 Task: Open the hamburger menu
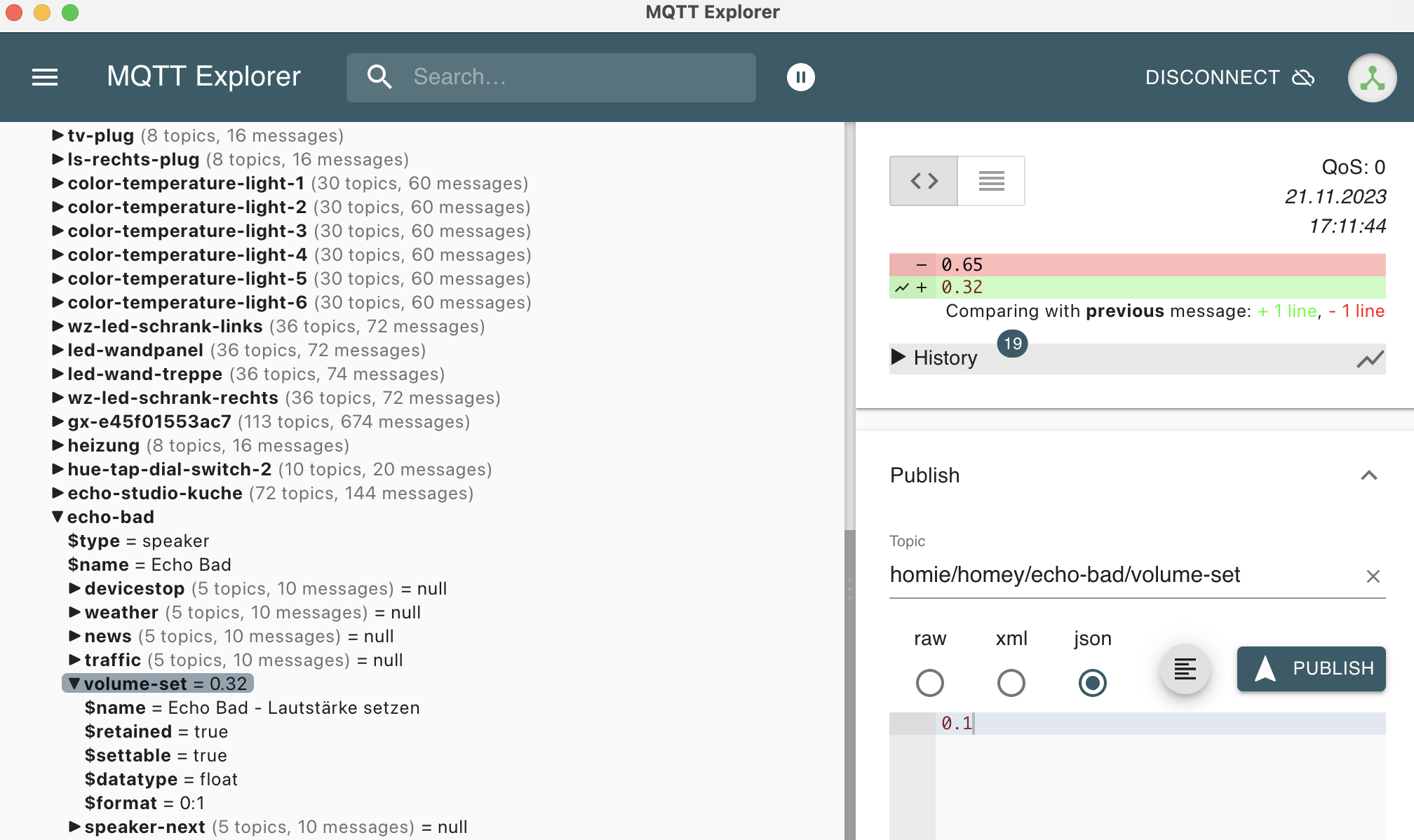(45, 77)
